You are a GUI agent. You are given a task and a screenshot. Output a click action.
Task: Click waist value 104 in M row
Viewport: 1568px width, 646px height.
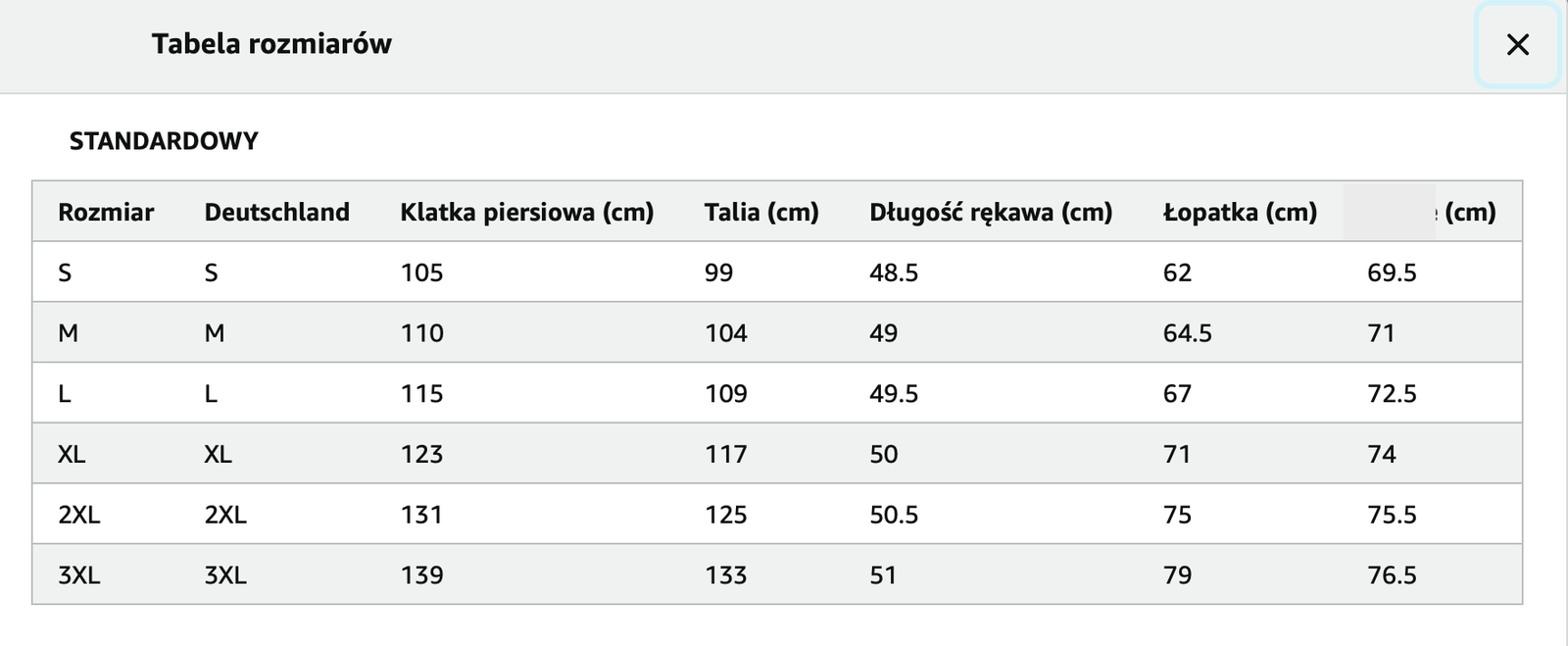point(726,333)
